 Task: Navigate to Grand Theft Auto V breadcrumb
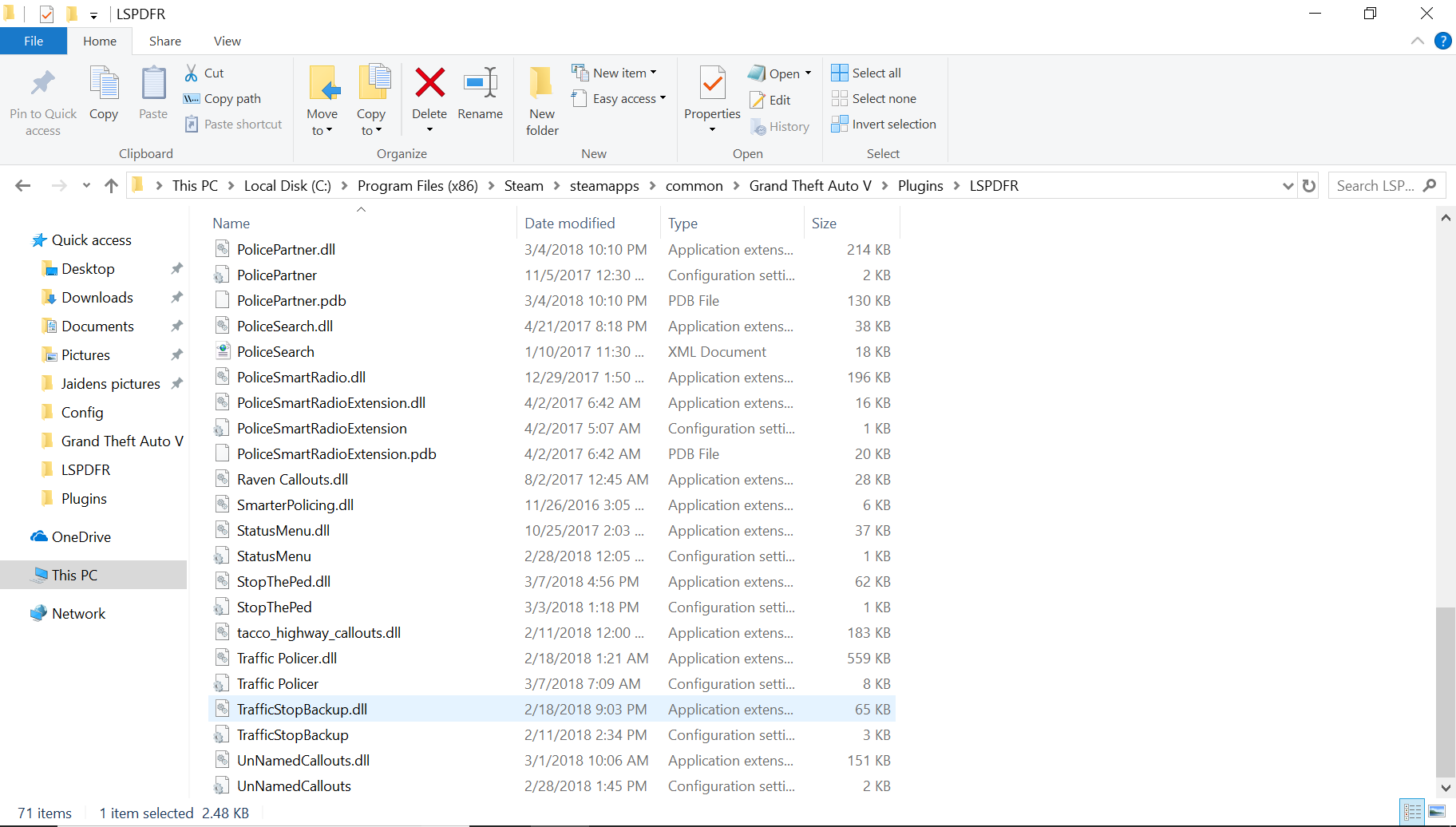809,186
